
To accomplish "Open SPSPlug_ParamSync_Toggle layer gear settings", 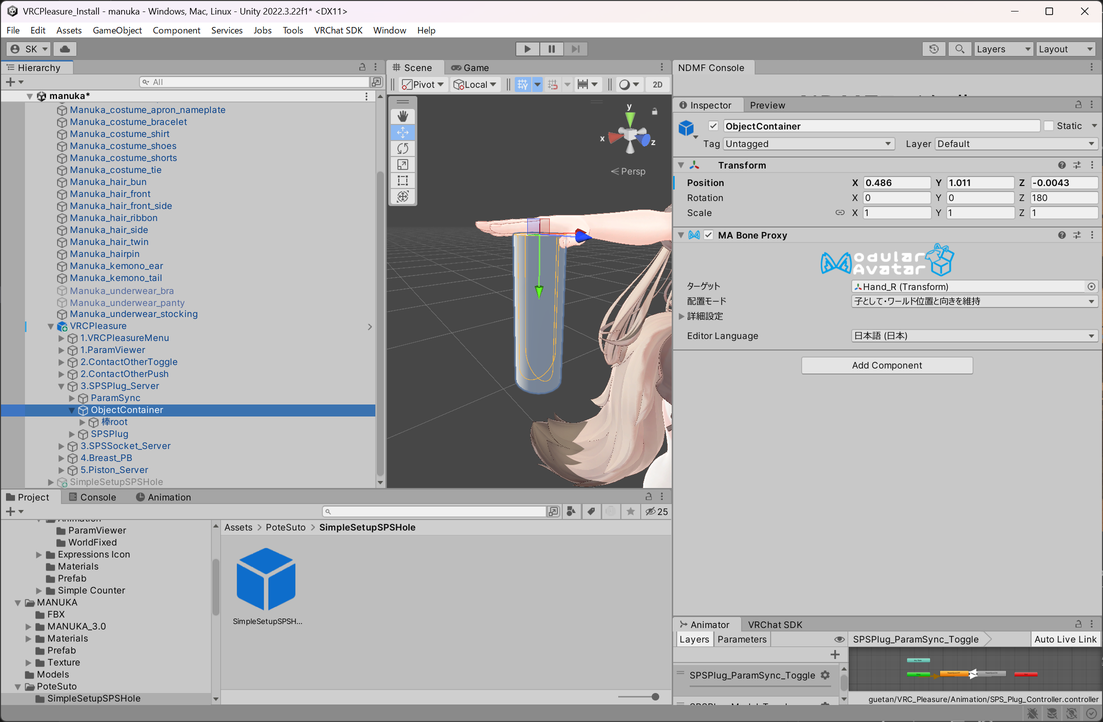I will (x=825, y=676).
